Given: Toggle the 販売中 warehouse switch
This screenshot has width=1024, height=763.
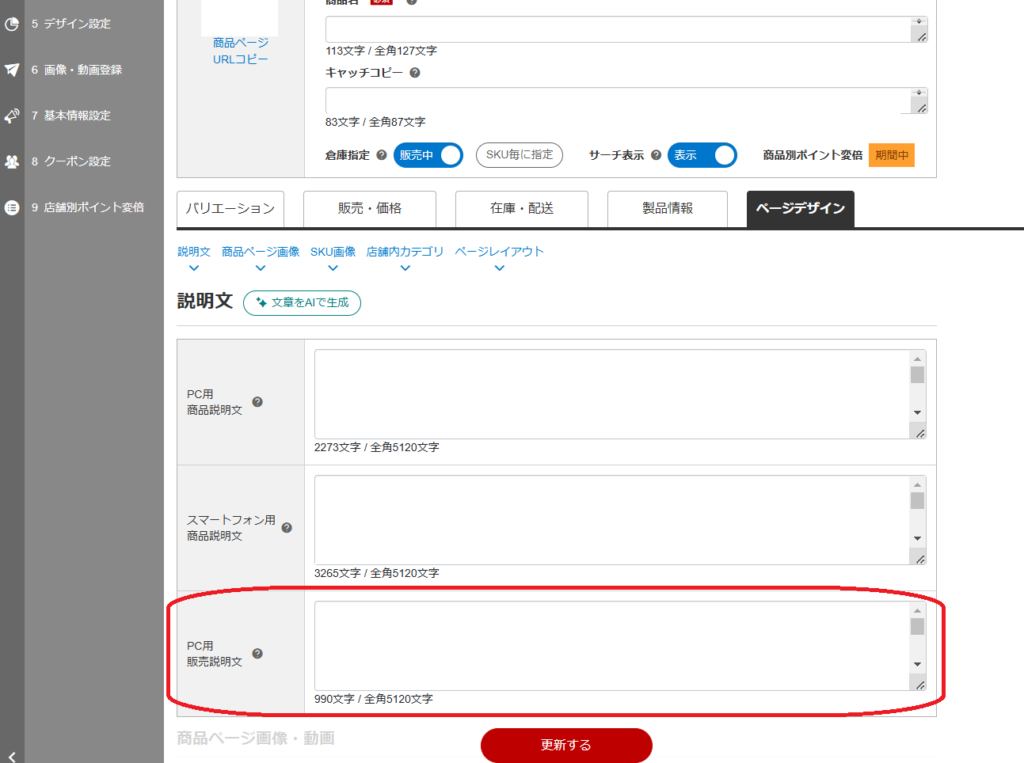Looking at the screenshot, I should (x=429, y=155).
